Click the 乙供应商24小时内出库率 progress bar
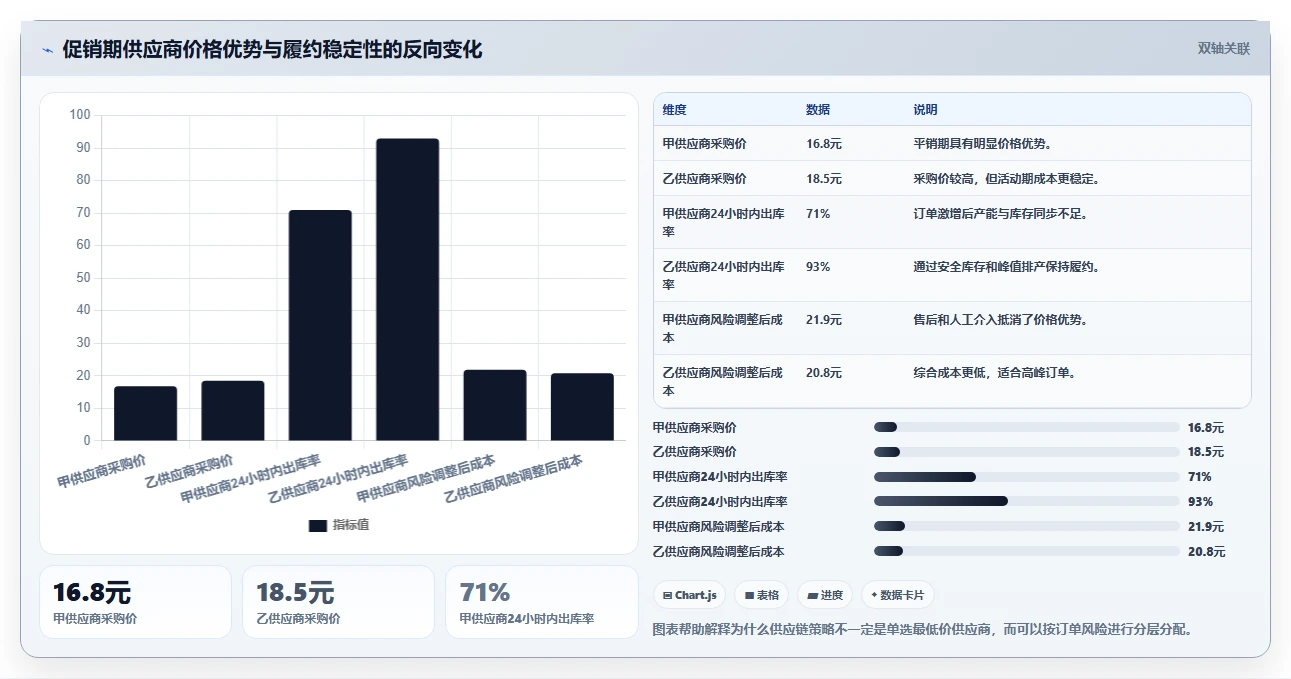Screen dimensions: 1291x679 point(1027,502)
